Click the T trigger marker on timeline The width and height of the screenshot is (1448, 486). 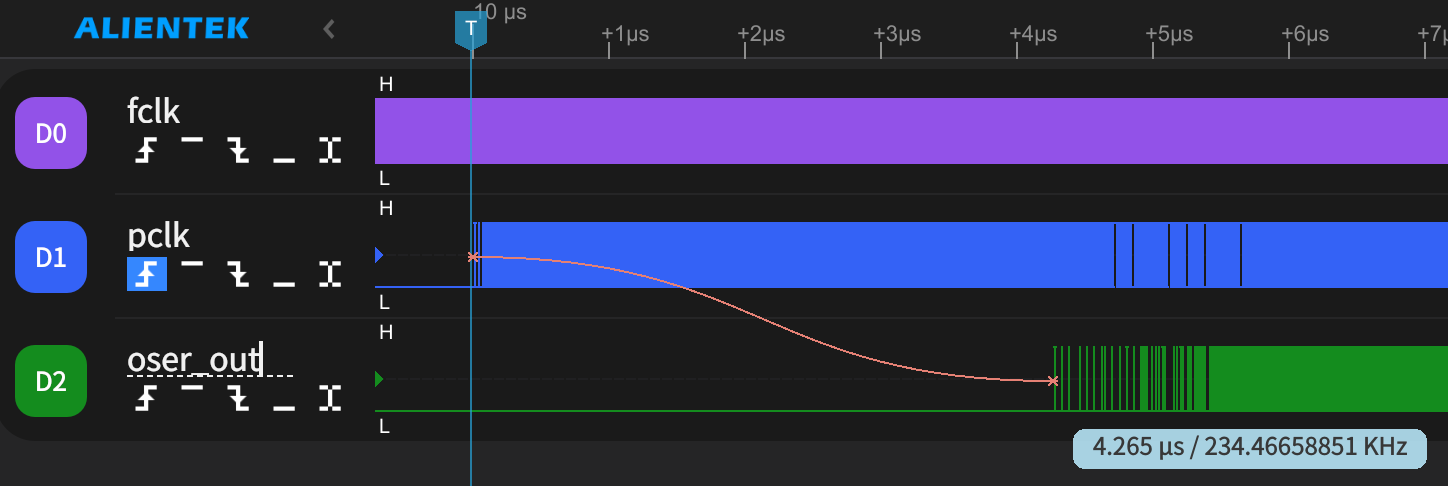pos(470,28)
